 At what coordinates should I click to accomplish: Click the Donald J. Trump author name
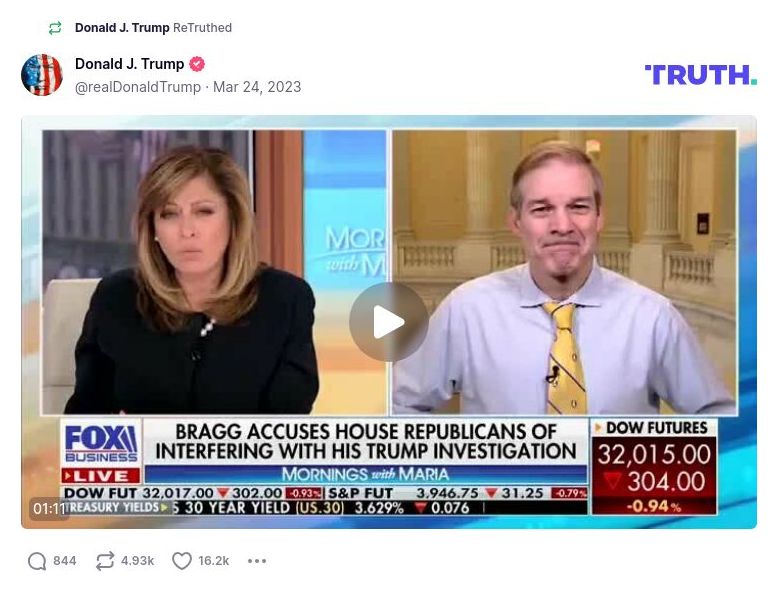click(130, 64)
